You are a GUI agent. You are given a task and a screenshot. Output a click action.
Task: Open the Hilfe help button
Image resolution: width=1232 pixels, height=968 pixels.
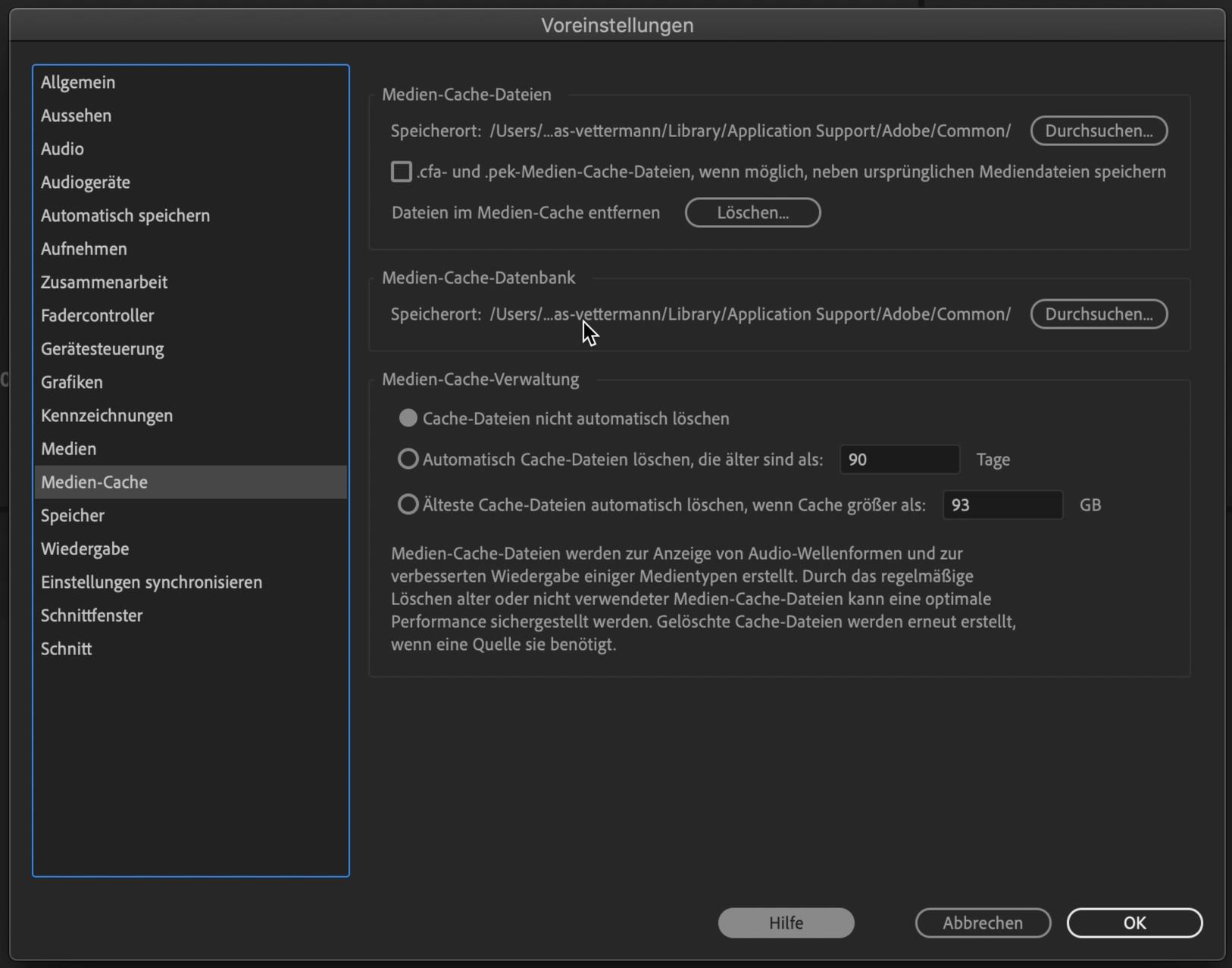click(x=786, y=923)
